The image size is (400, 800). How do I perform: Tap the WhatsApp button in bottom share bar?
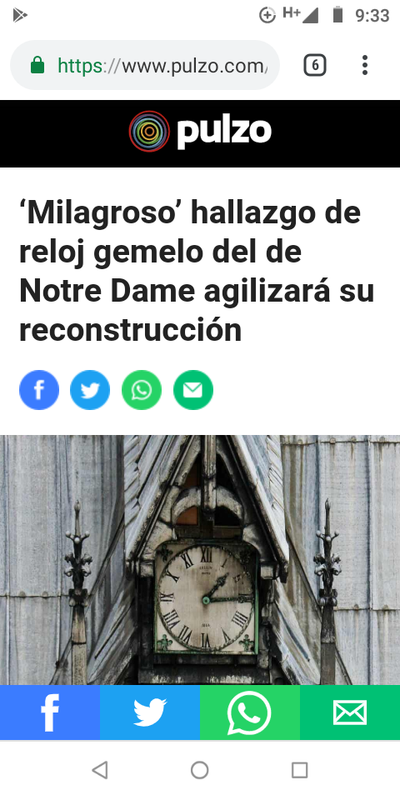point(250,712)
